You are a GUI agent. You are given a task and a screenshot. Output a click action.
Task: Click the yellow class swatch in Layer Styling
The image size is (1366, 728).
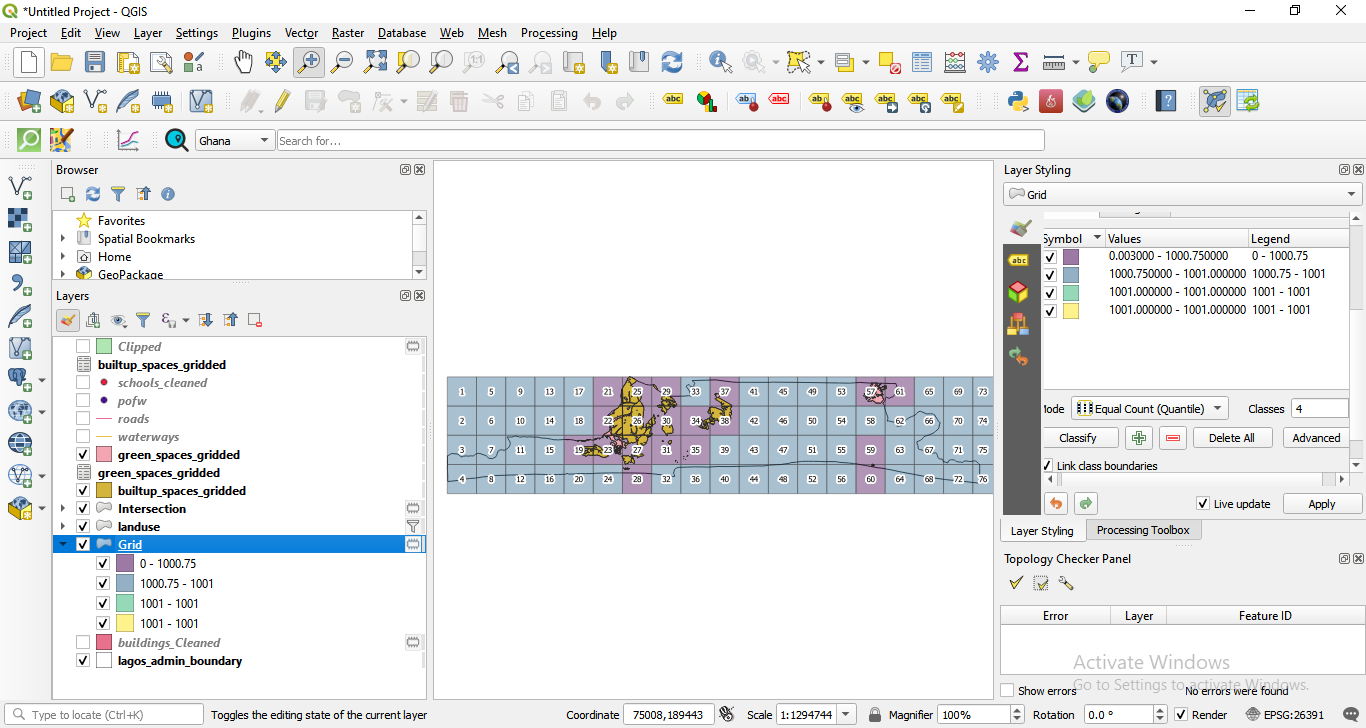pyautogui.click(x=1071, y=311)
